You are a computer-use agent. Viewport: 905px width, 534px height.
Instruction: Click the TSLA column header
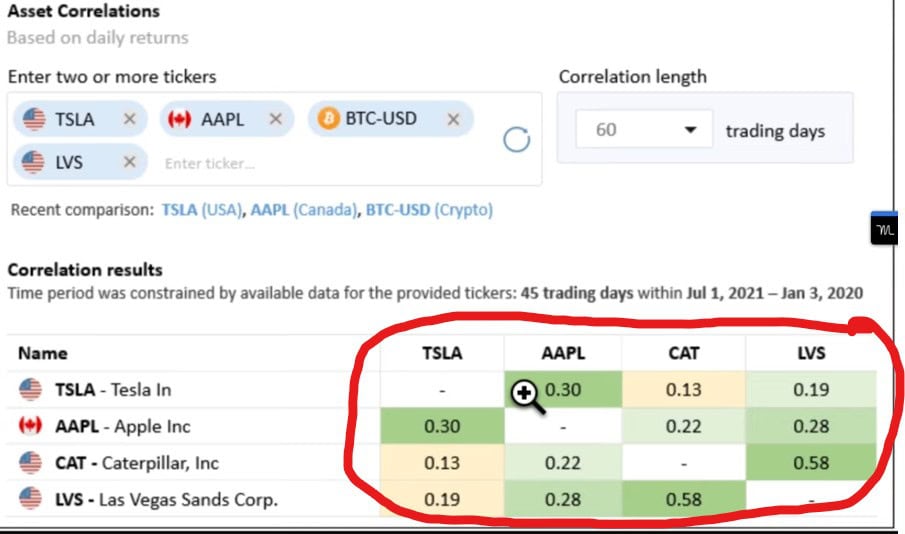[442, 353]
